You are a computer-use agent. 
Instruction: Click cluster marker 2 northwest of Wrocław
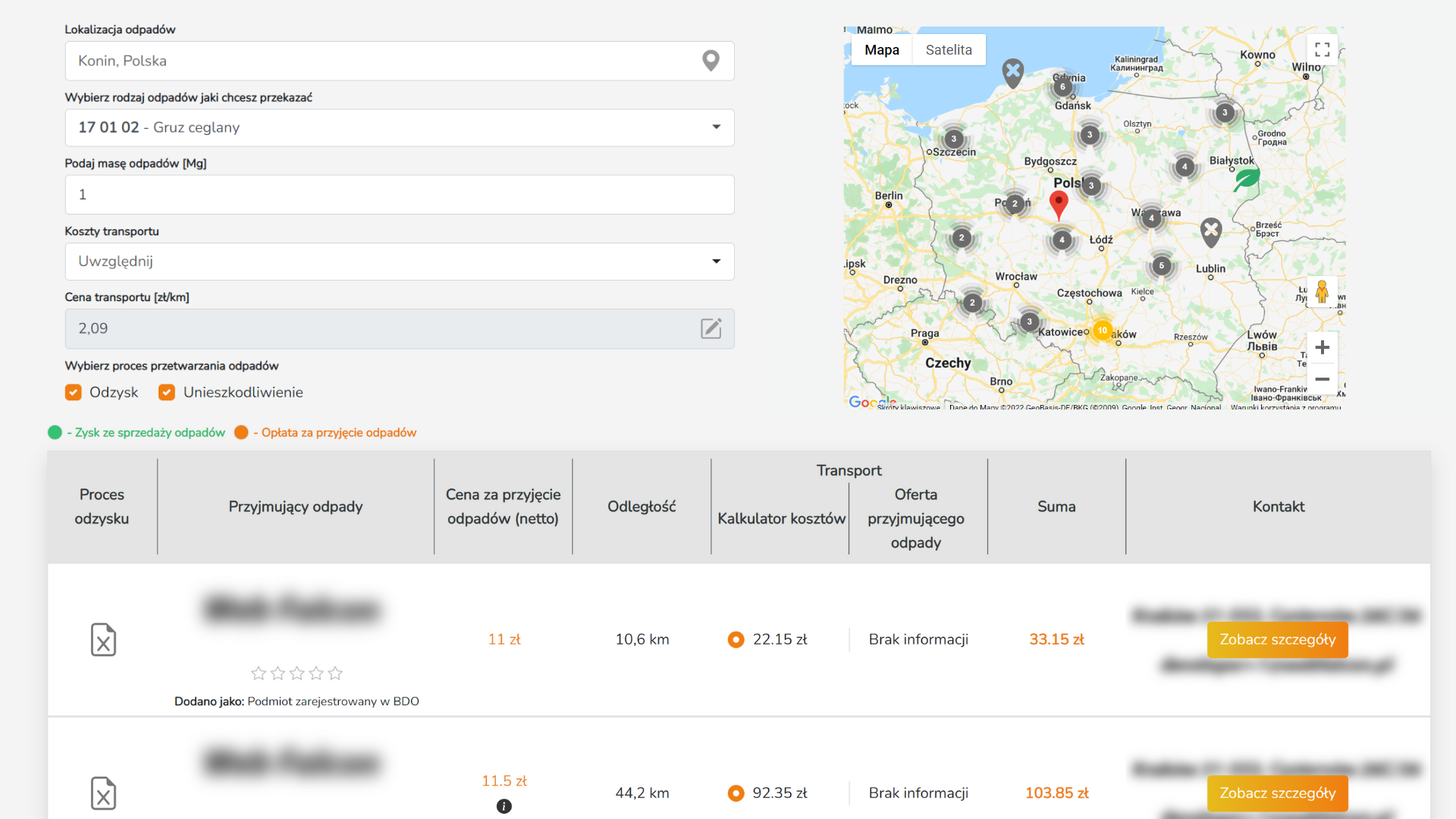click(962, 238)
